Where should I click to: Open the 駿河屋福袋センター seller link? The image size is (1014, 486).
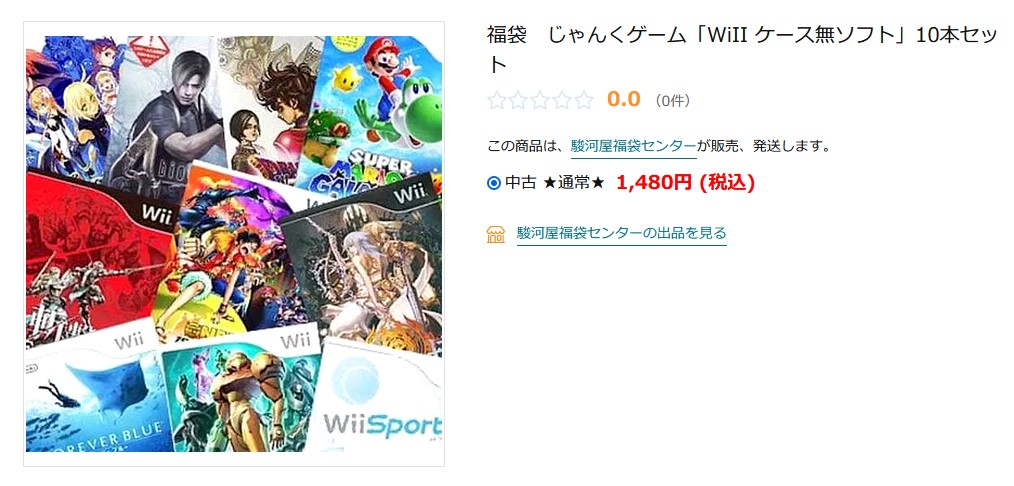coord(634,146)
